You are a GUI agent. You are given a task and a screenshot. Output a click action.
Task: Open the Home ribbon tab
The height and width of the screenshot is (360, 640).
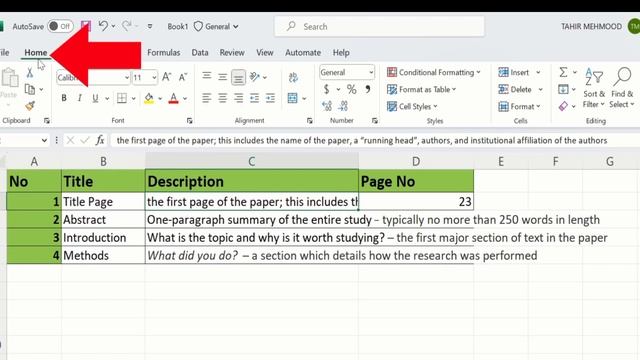coord(36,53)
